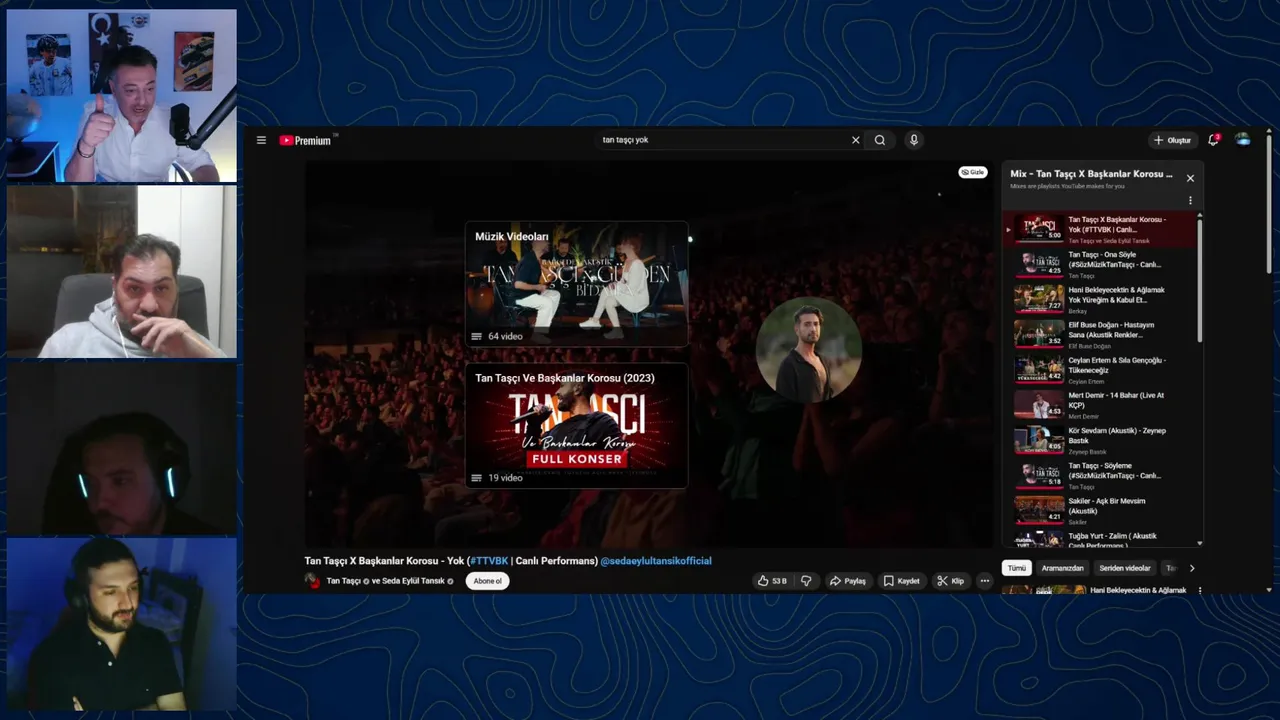Run search with magnifier icon
Viewport: 1280px width, 720px height.
pyautogui.click(x=880, y=140)
